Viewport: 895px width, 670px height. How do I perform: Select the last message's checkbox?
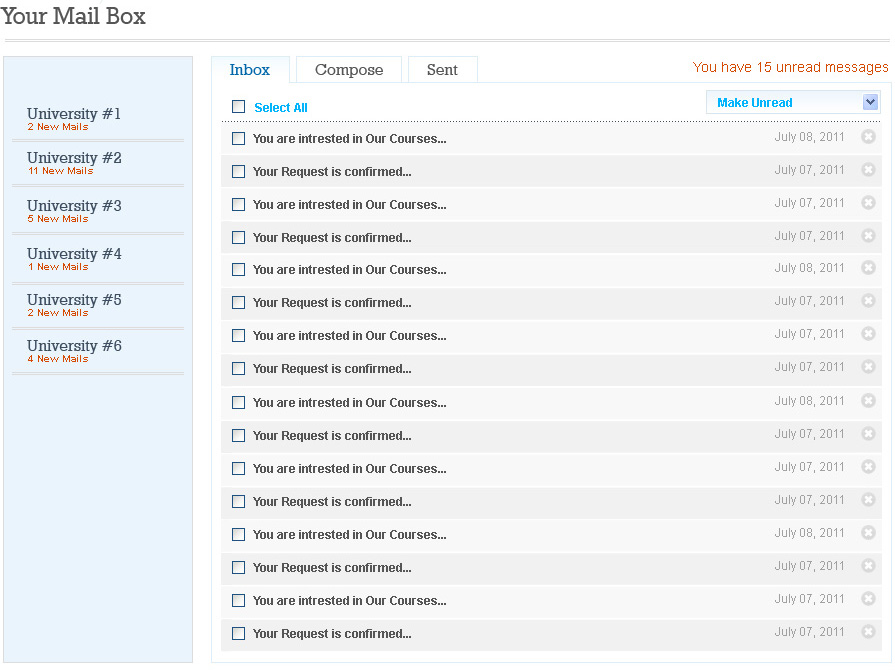pos(238,633)
